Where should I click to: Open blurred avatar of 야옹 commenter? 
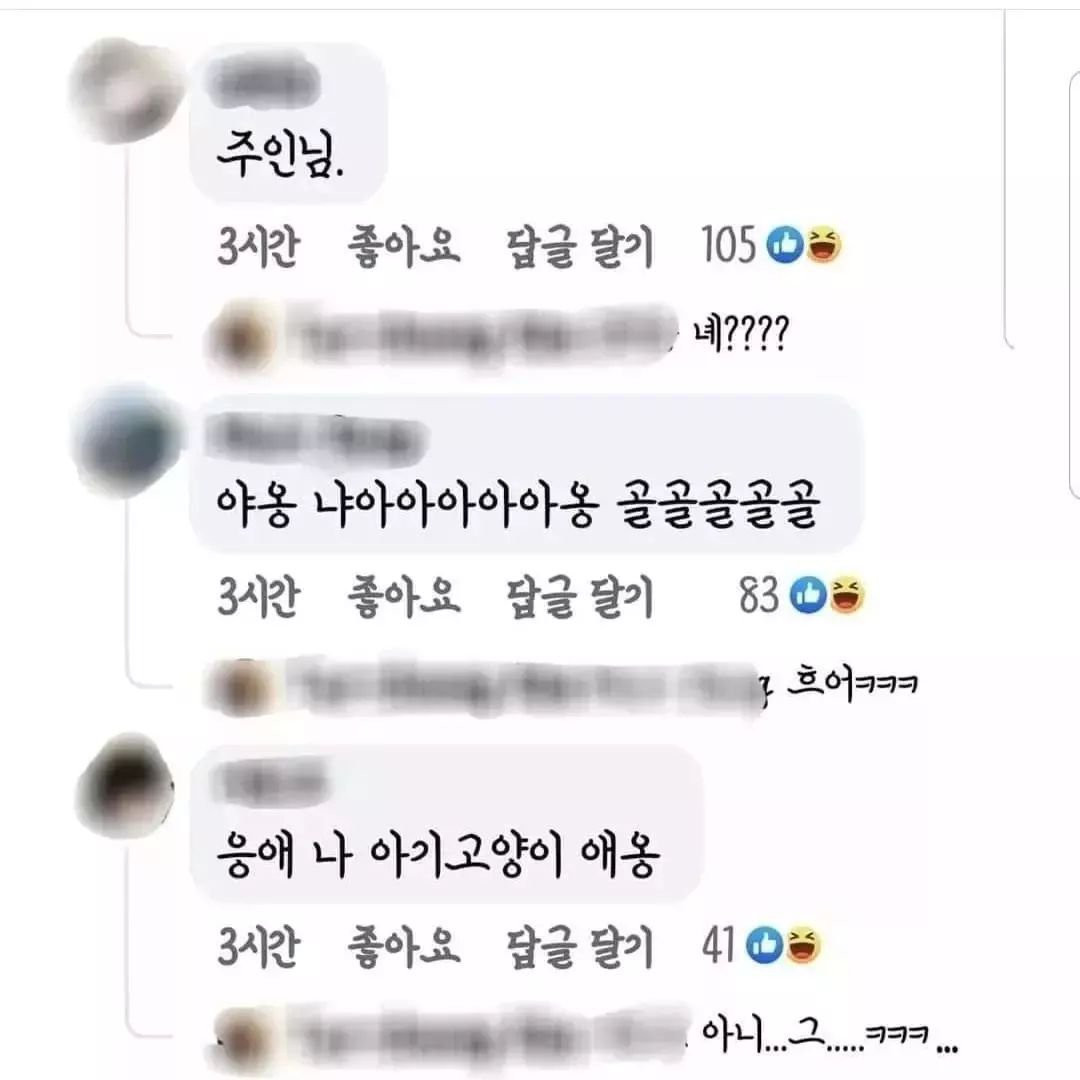pyautogui.click(x=125, y=441)
